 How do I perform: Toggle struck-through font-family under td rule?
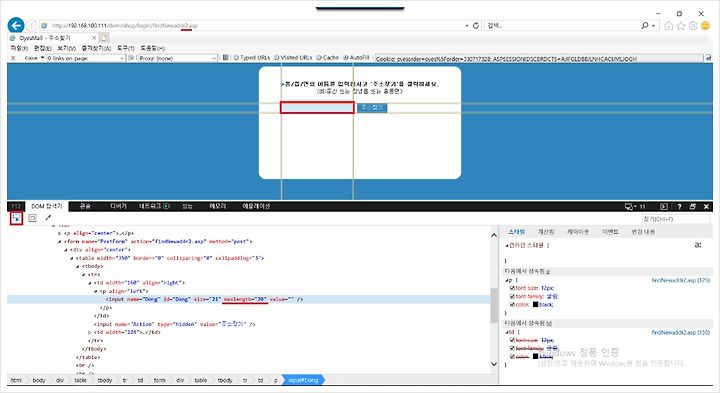click(512, 348)
